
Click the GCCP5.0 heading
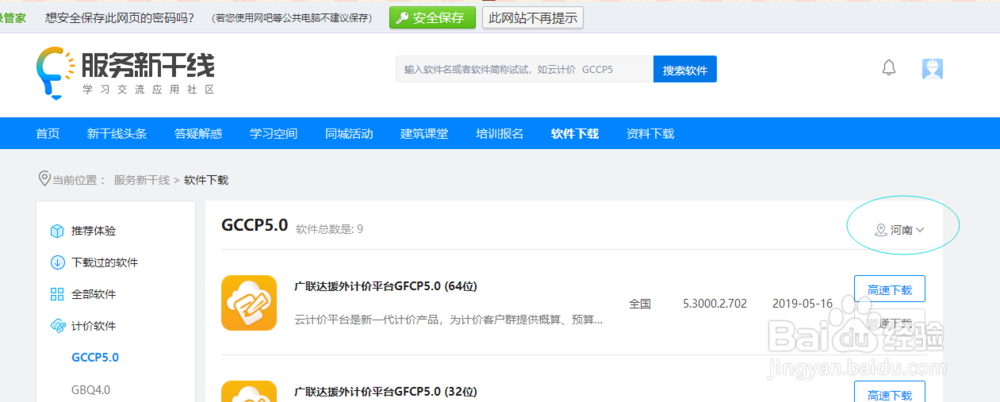coord(254,225)
